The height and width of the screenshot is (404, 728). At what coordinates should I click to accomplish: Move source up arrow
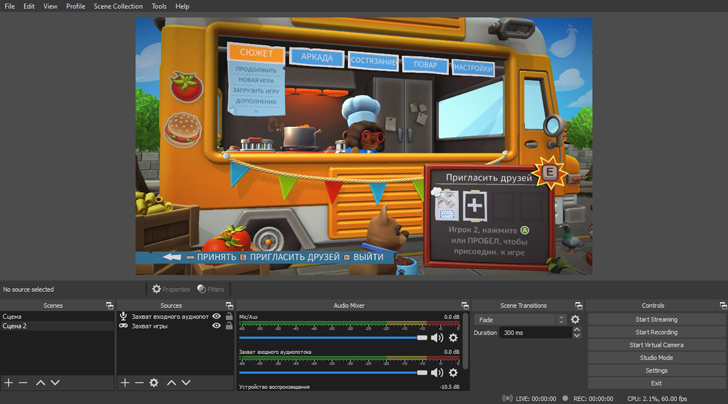[x=171, y=383]
